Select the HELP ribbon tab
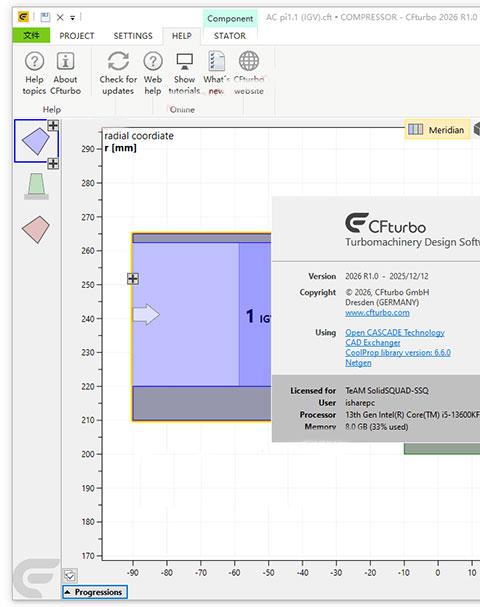Image resolution: width=480 pixels, height=607 pixels. point(182,36)
